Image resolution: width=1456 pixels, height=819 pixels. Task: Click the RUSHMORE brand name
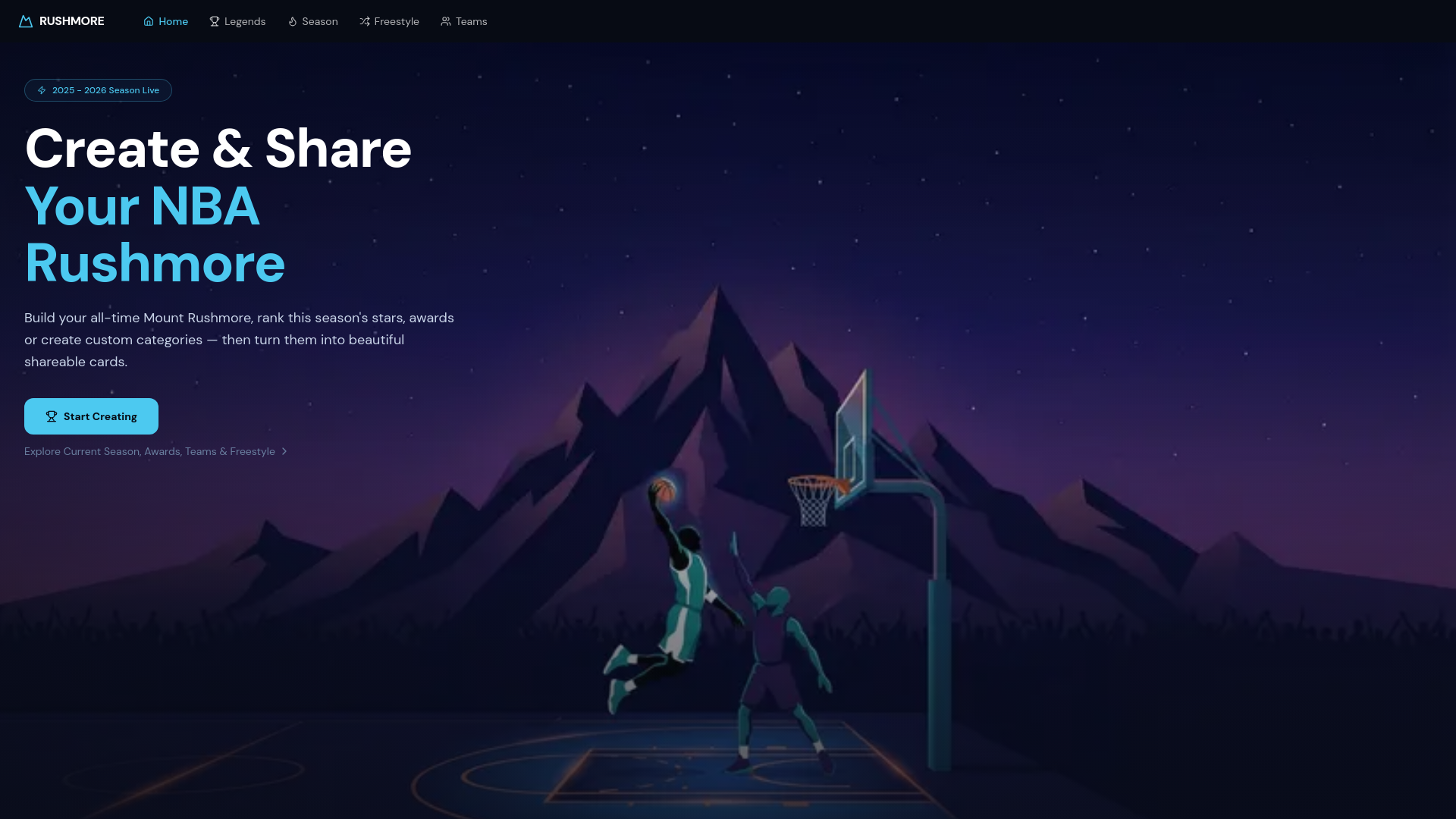(x=72, y=21)
